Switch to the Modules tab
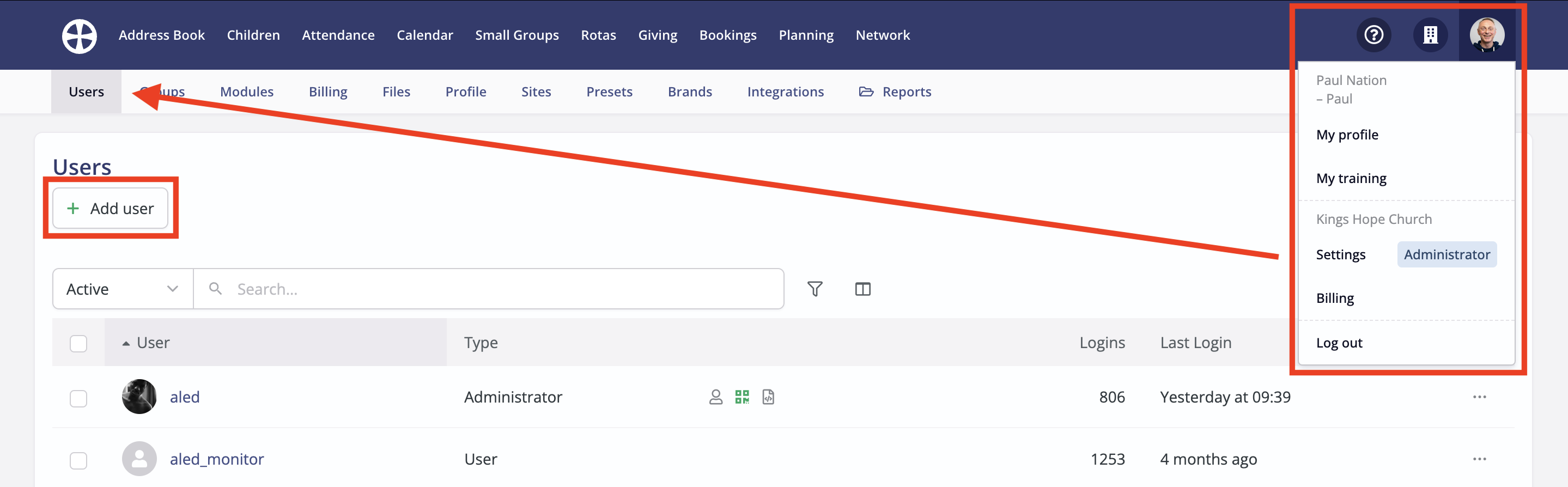Image resolution: width=1568 pixels, height=487 pixels. (x=246, y=92)
